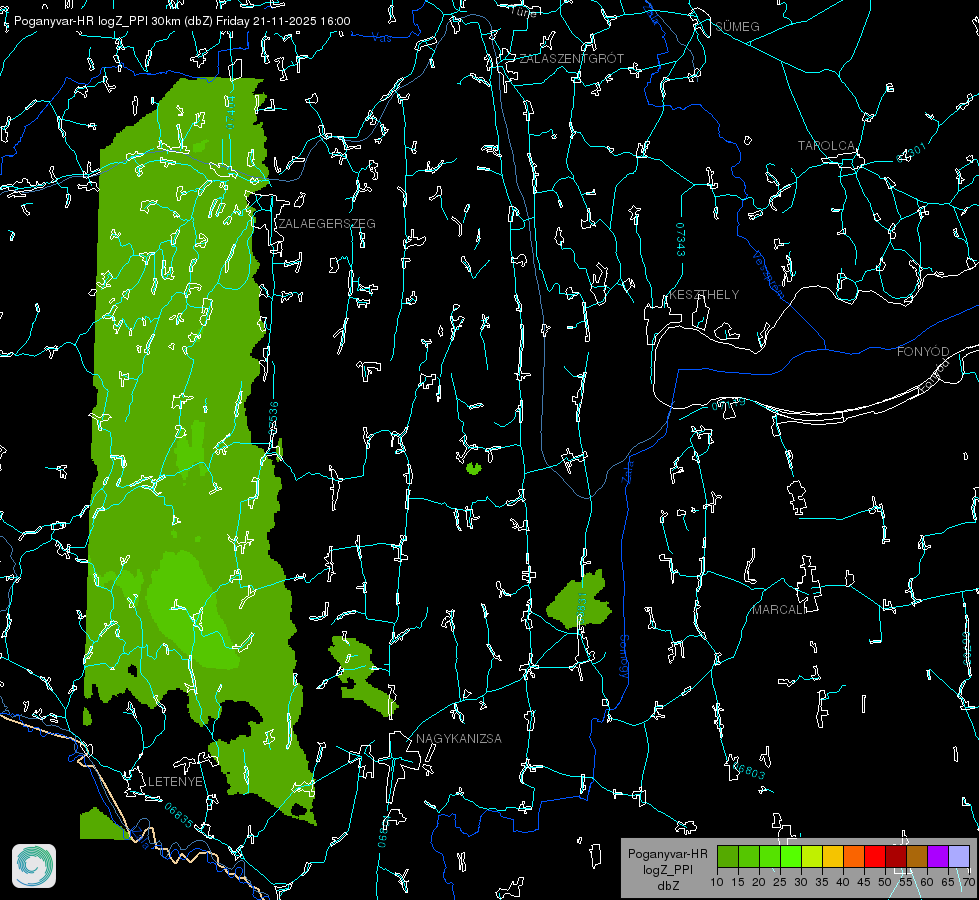This screenshot has width=979, height=900.
Task: Click the NAGYKANIZSA city label
Action: (x=459, y=739)
